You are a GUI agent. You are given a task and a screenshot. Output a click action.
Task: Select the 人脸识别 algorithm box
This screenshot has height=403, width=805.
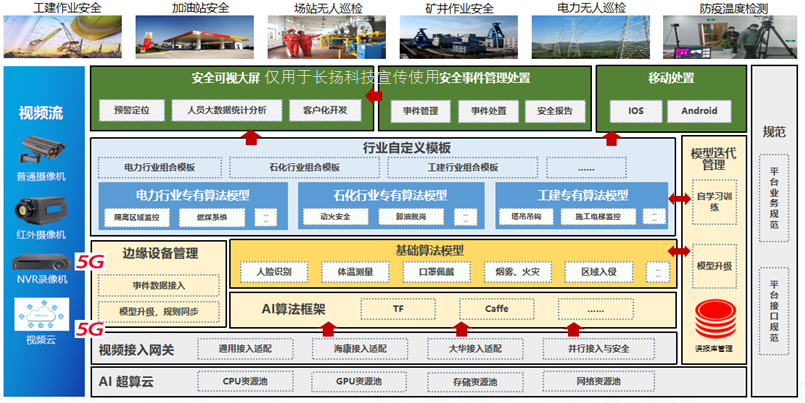pos(273,270)
